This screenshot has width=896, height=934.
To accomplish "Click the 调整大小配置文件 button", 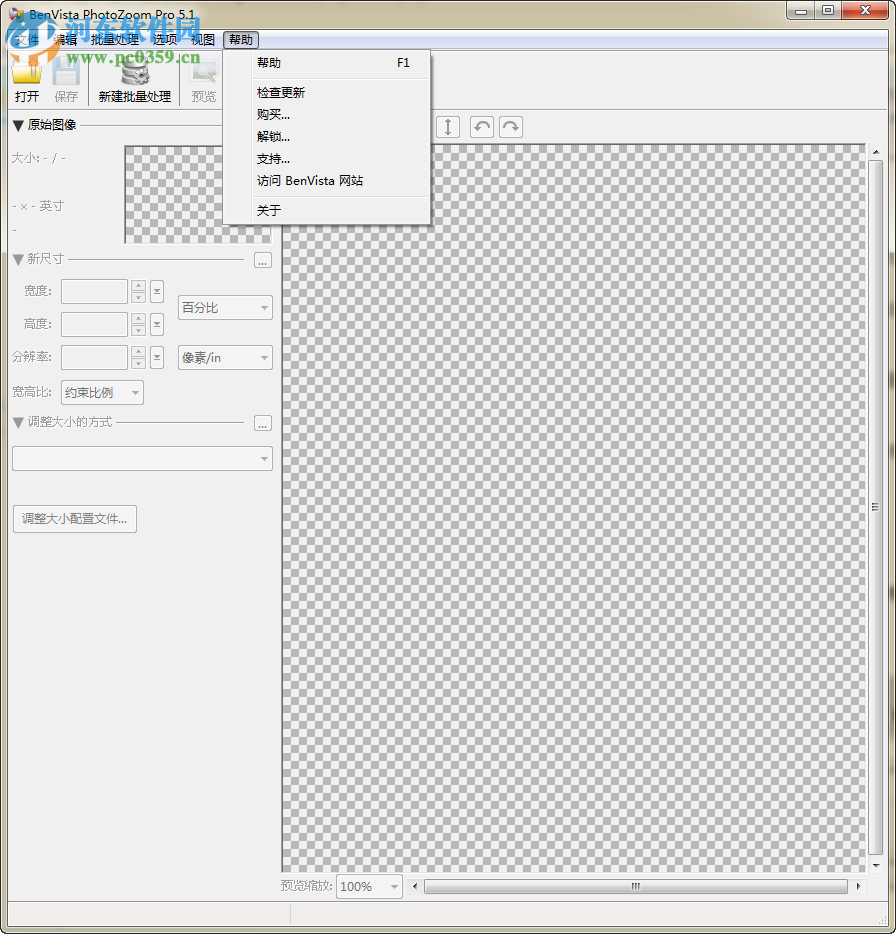I will 74,519.
